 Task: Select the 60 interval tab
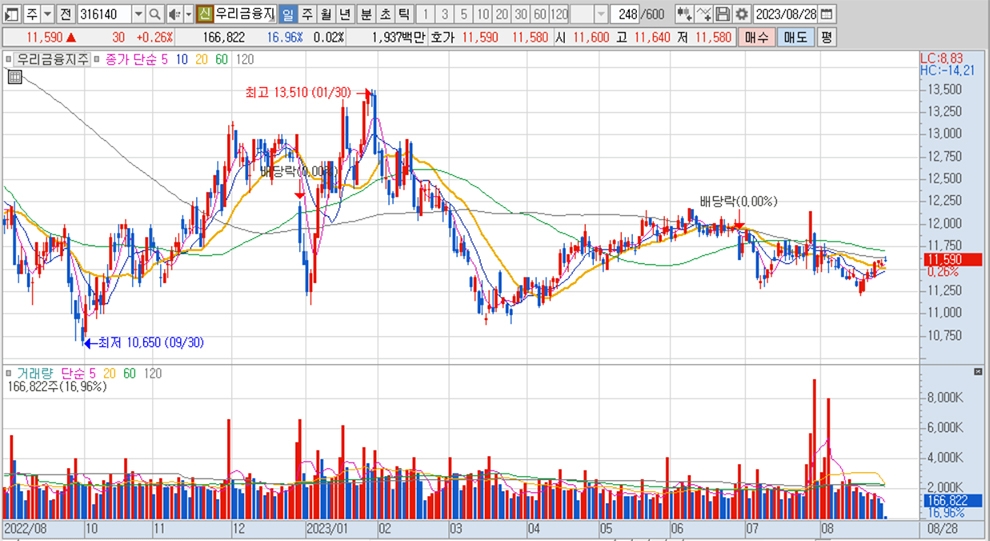coord(539,14)
